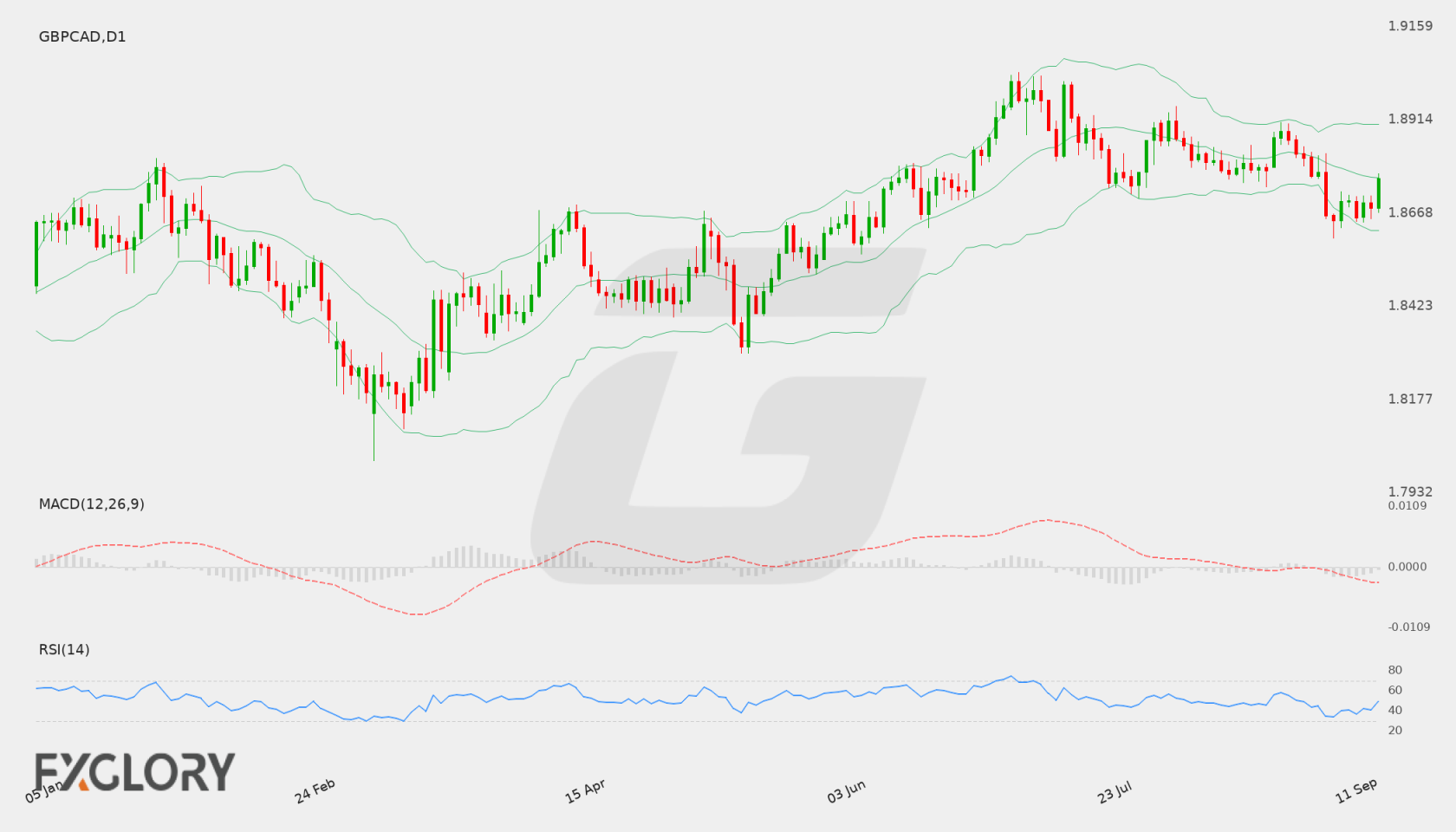The width and height of the screenshot is (1456, 832).
Task: Click the 15 Apr date label
Action: (585, 791)
